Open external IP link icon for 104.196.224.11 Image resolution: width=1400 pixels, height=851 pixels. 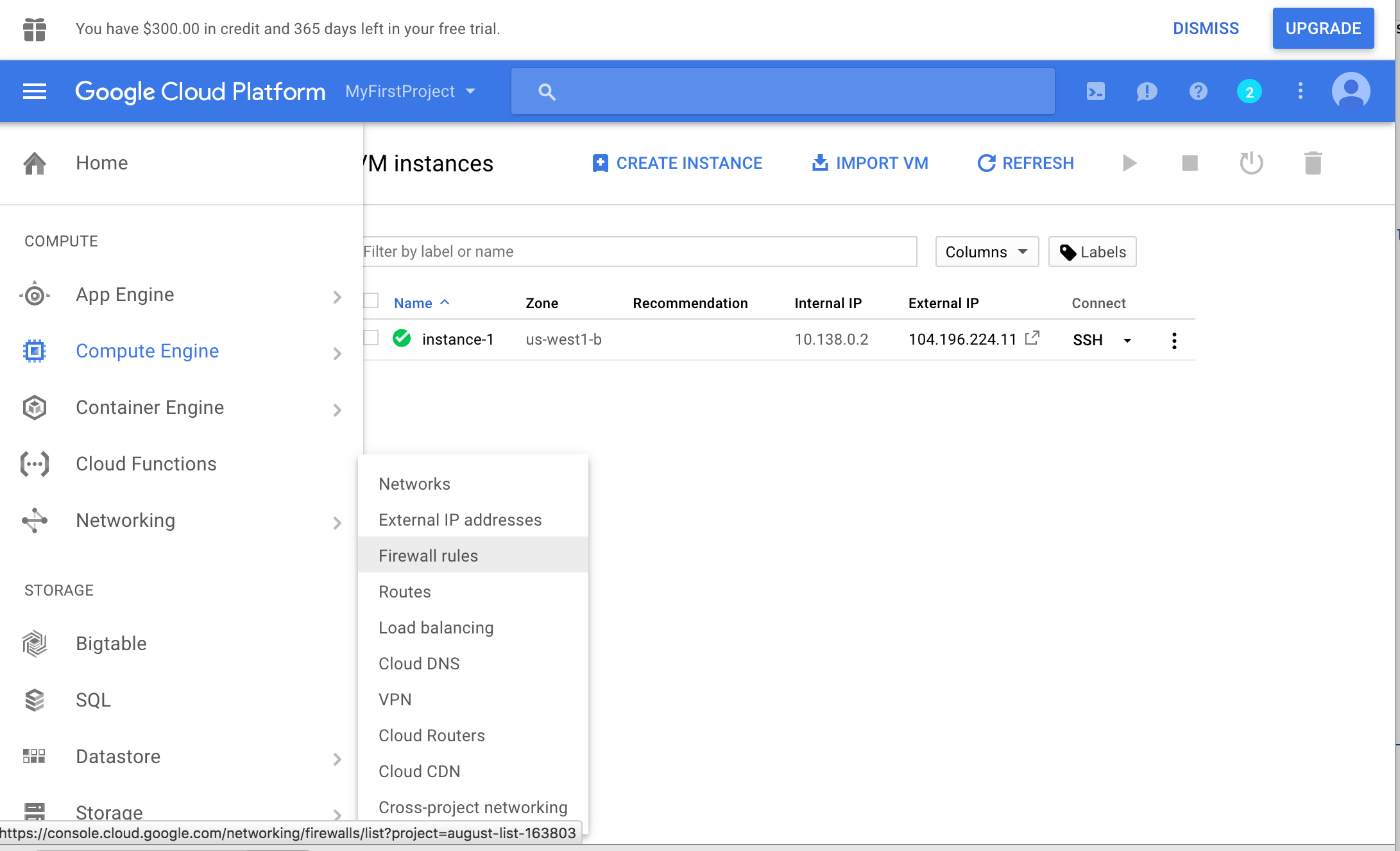1032,338
